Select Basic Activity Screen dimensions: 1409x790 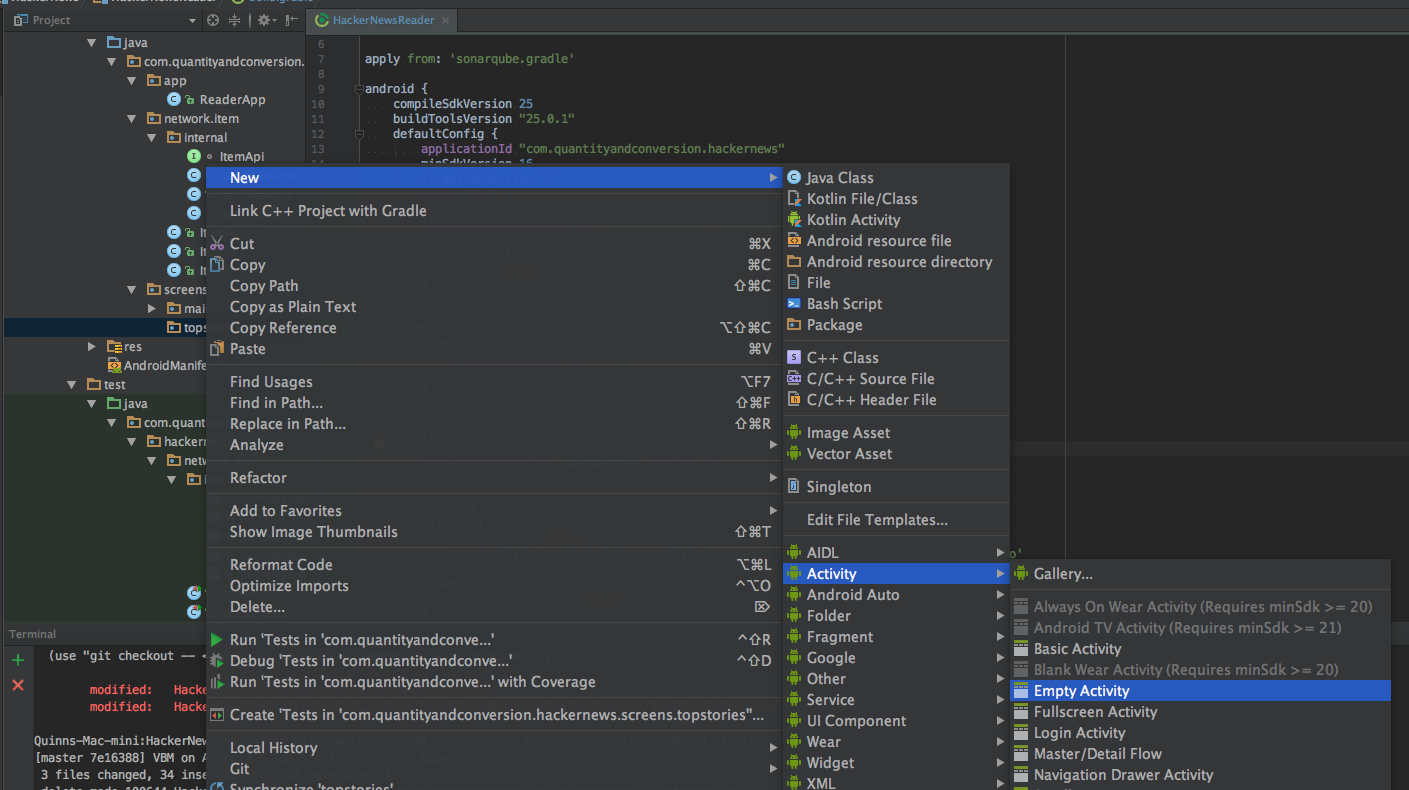(x=1200, y=649)
